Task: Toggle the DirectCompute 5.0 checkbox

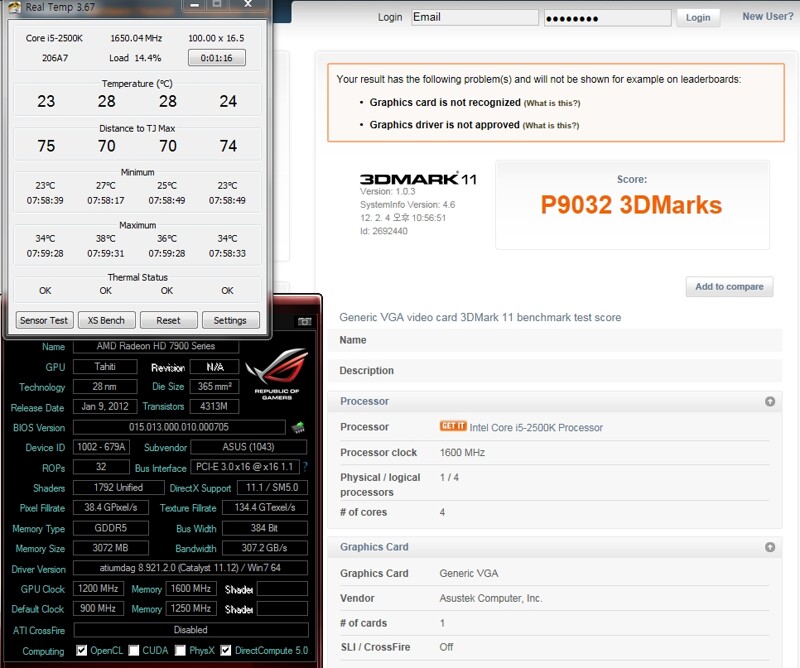Action: 226,650
